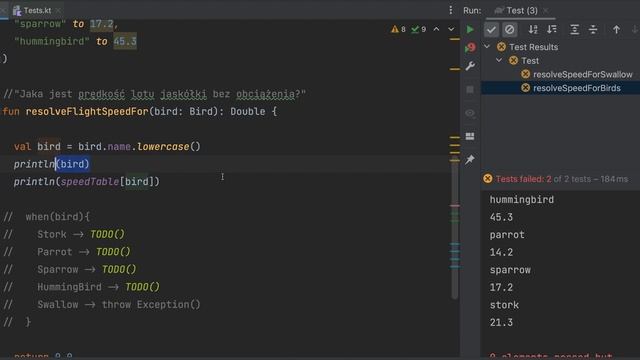Click the println(bird) line
Viewport: 640px width, 360px height.
point(51,164)
